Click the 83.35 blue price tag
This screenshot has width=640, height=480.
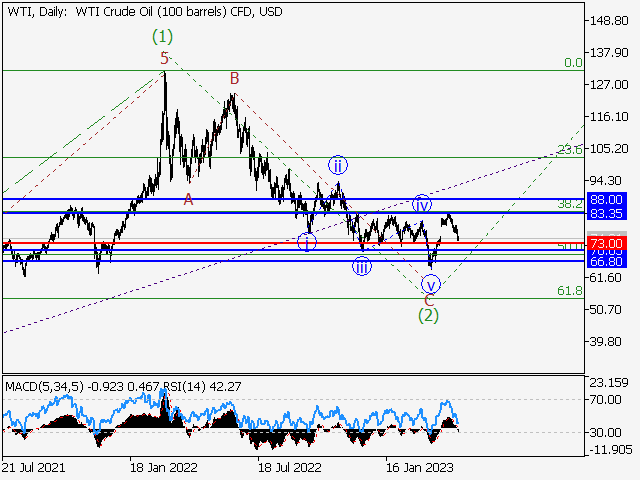click(x=609, y=213)
